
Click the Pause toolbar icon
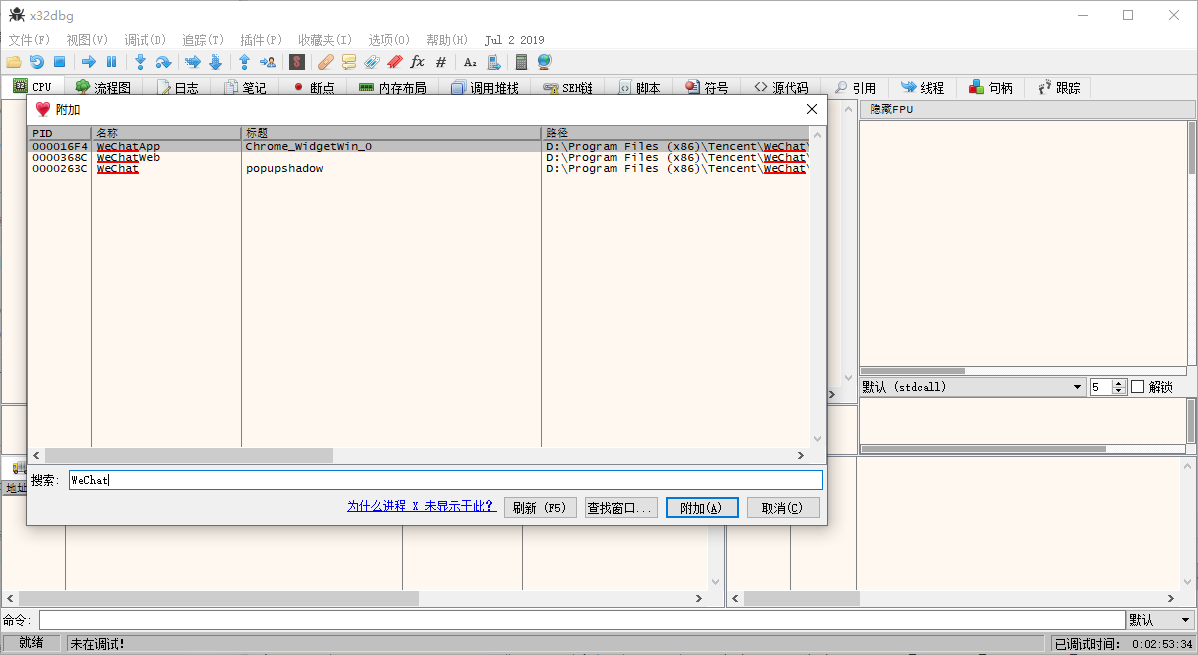pyautogui.click(x=111, y=62)
